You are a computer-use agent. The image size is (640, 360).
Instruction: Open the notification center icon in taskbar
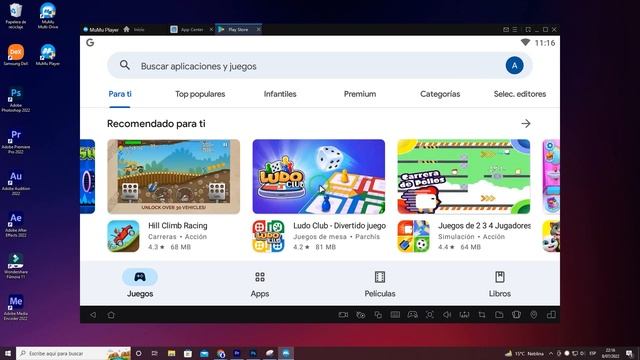(629, 353)
